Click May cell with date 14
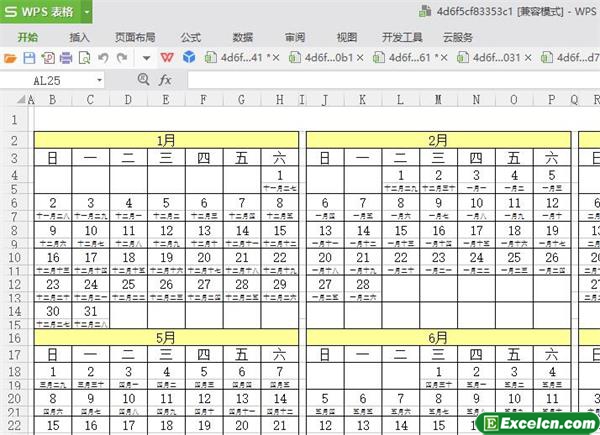 (280, 399)
